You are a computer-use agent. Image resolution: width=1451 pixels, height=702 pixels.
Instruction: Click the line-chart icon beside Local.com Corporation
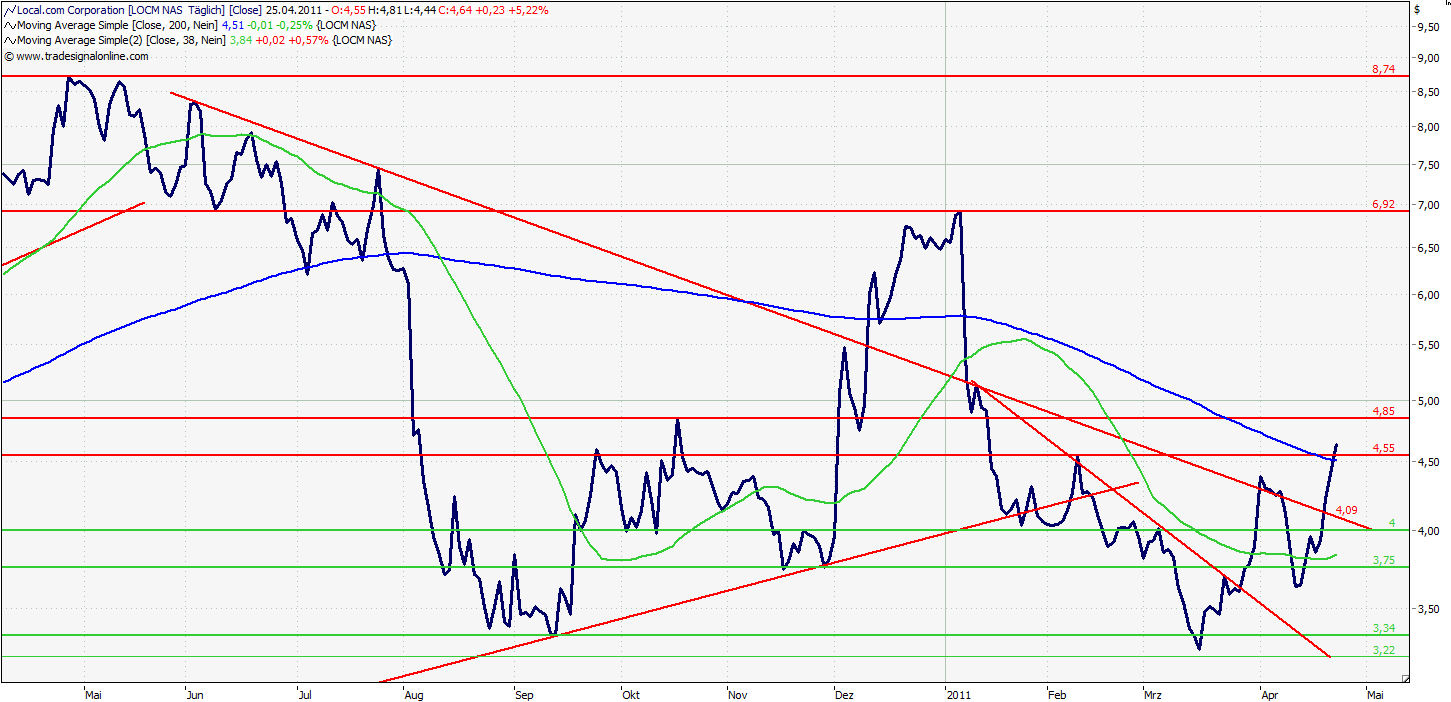pyautogui.click(x=10, y=9)
